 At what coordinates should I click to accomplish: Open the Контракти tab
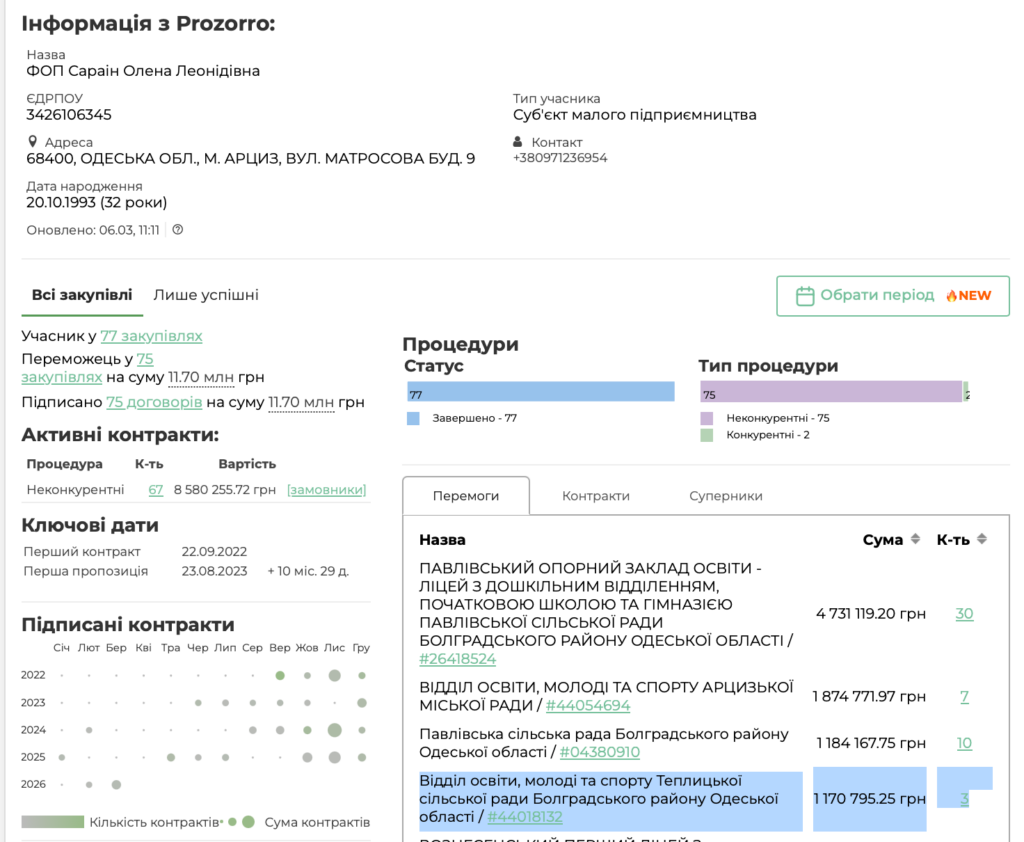tap(596, 496)
